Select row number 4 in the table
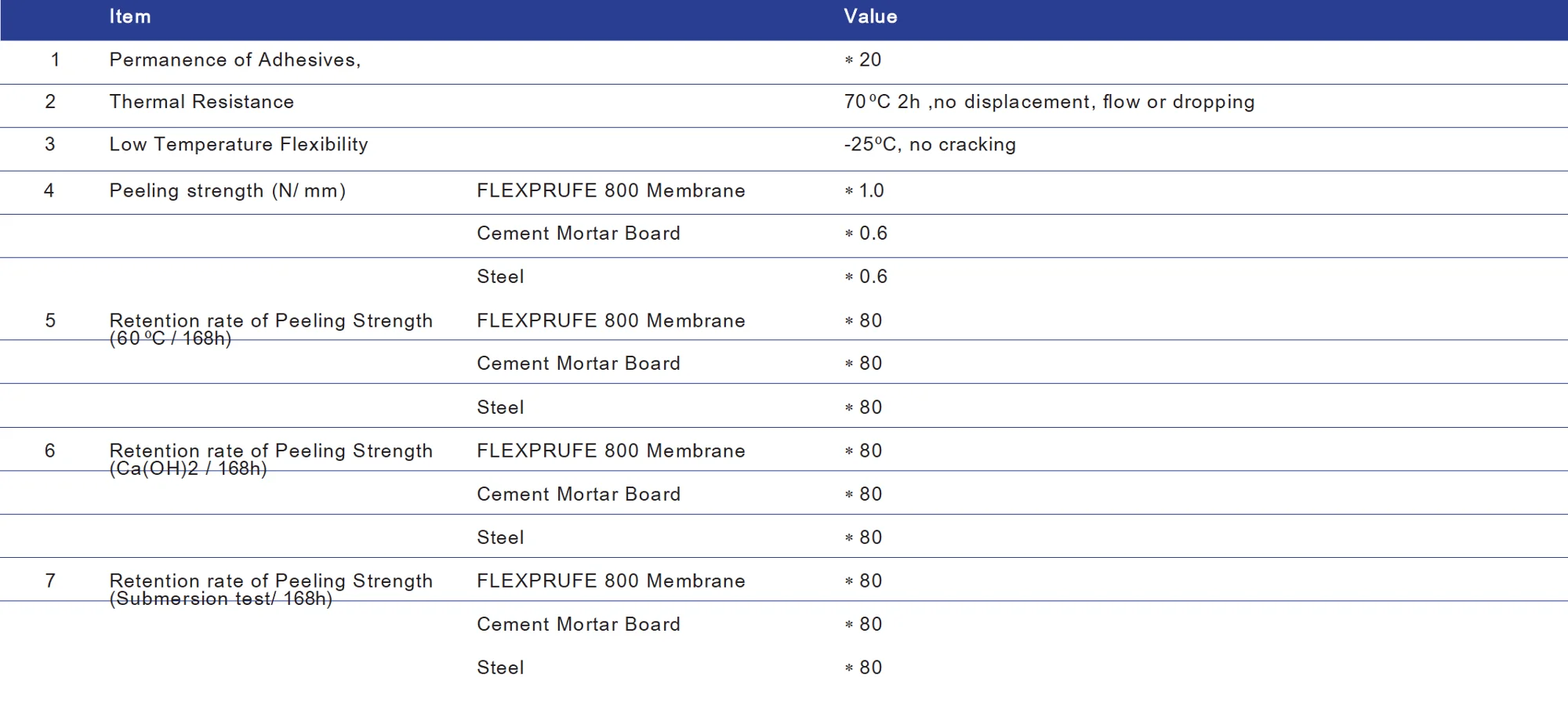This screenshot has width=1568, height=713. 49,191
